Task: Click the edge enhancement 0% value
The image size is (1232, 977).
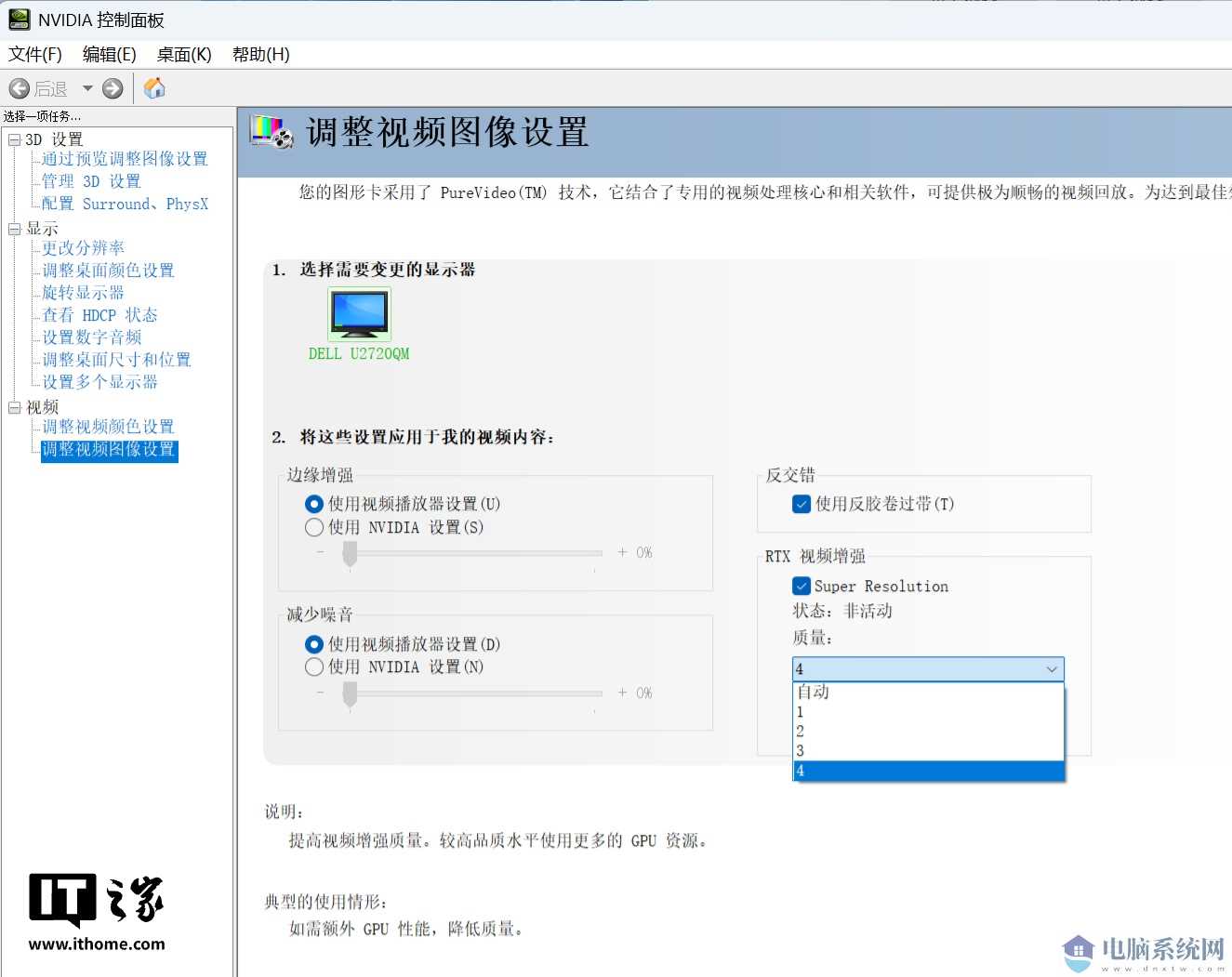Action: 644,552
